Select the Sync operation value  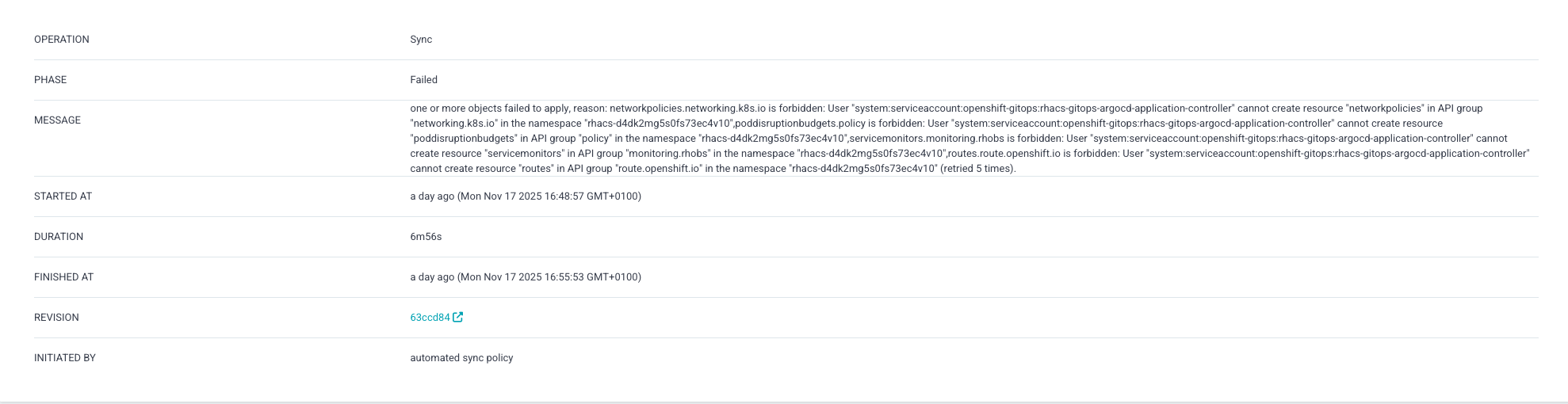pos(421,40)
